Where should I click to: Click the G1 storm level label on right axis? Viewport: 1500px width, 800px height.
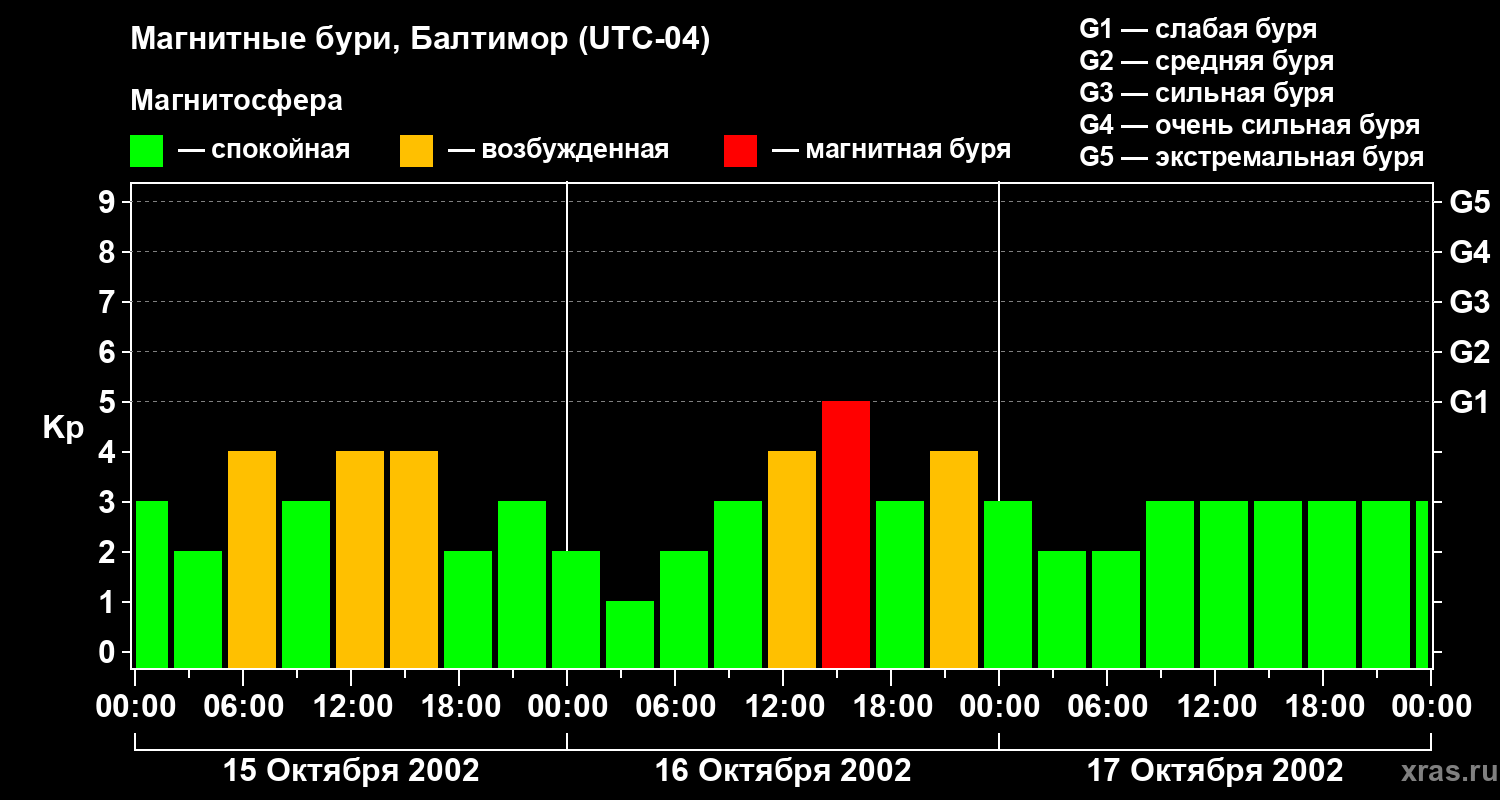1469,402
